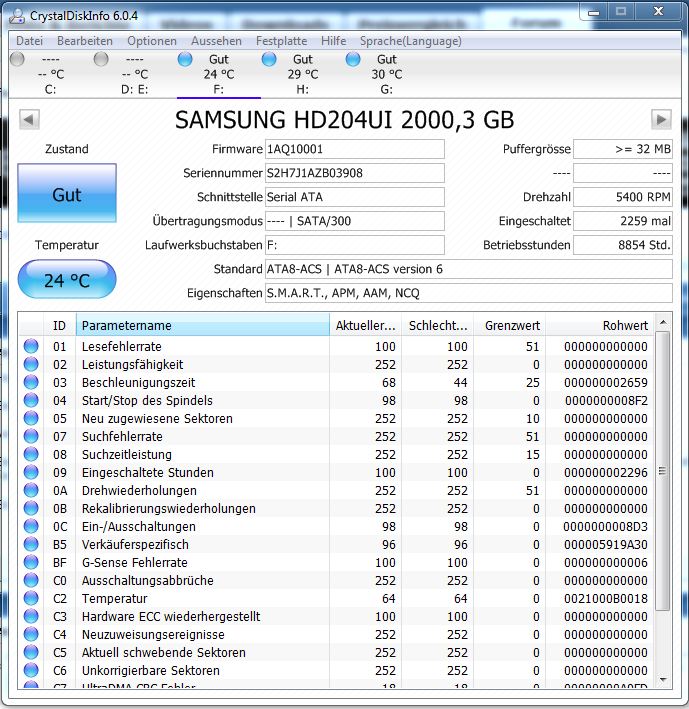The height and width of the screenshot is (709, 689).
Task: Go to previous disk with left arrow
Action: point(29,119)
